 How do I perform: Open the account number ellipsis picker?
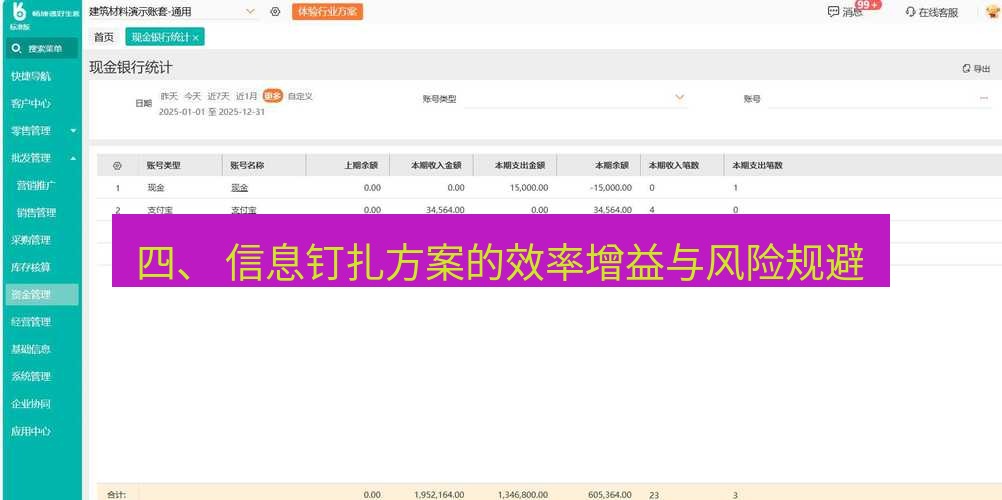(x=983, y=98)
